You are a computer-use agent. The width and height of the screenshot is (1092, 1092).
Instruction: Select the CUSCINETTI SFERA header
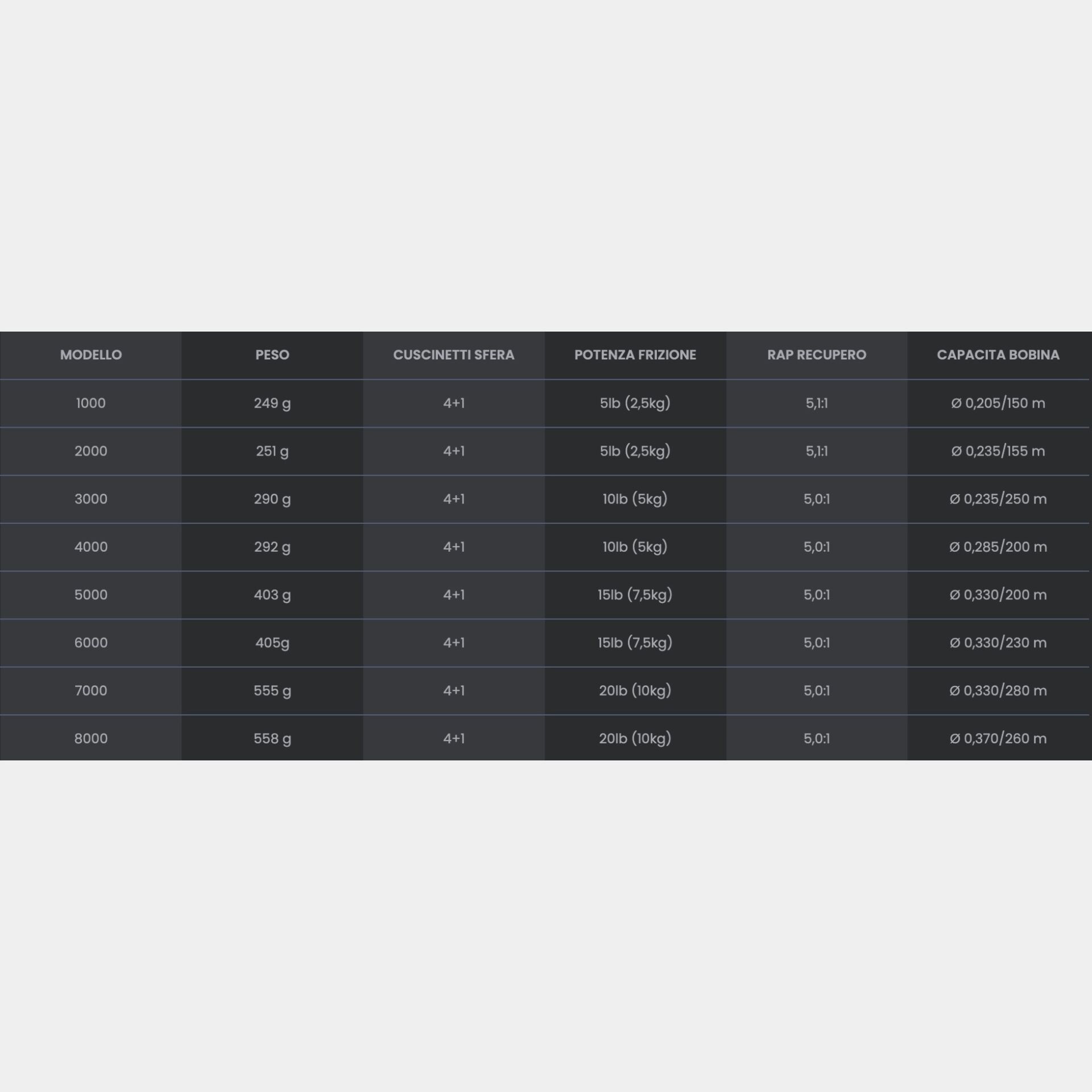click(x=454, y=355)
